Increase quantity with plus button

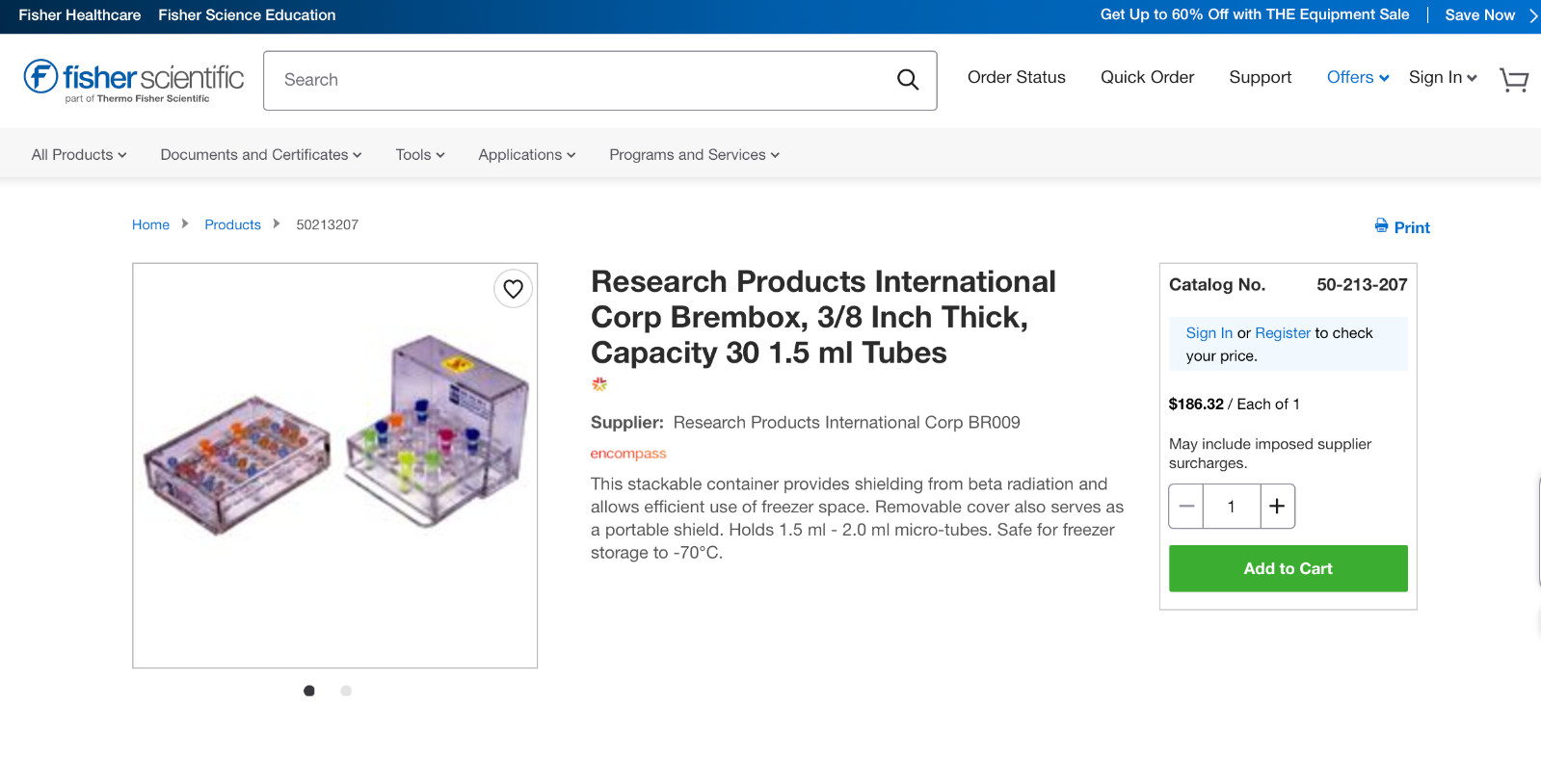[x=1277, y=507]
